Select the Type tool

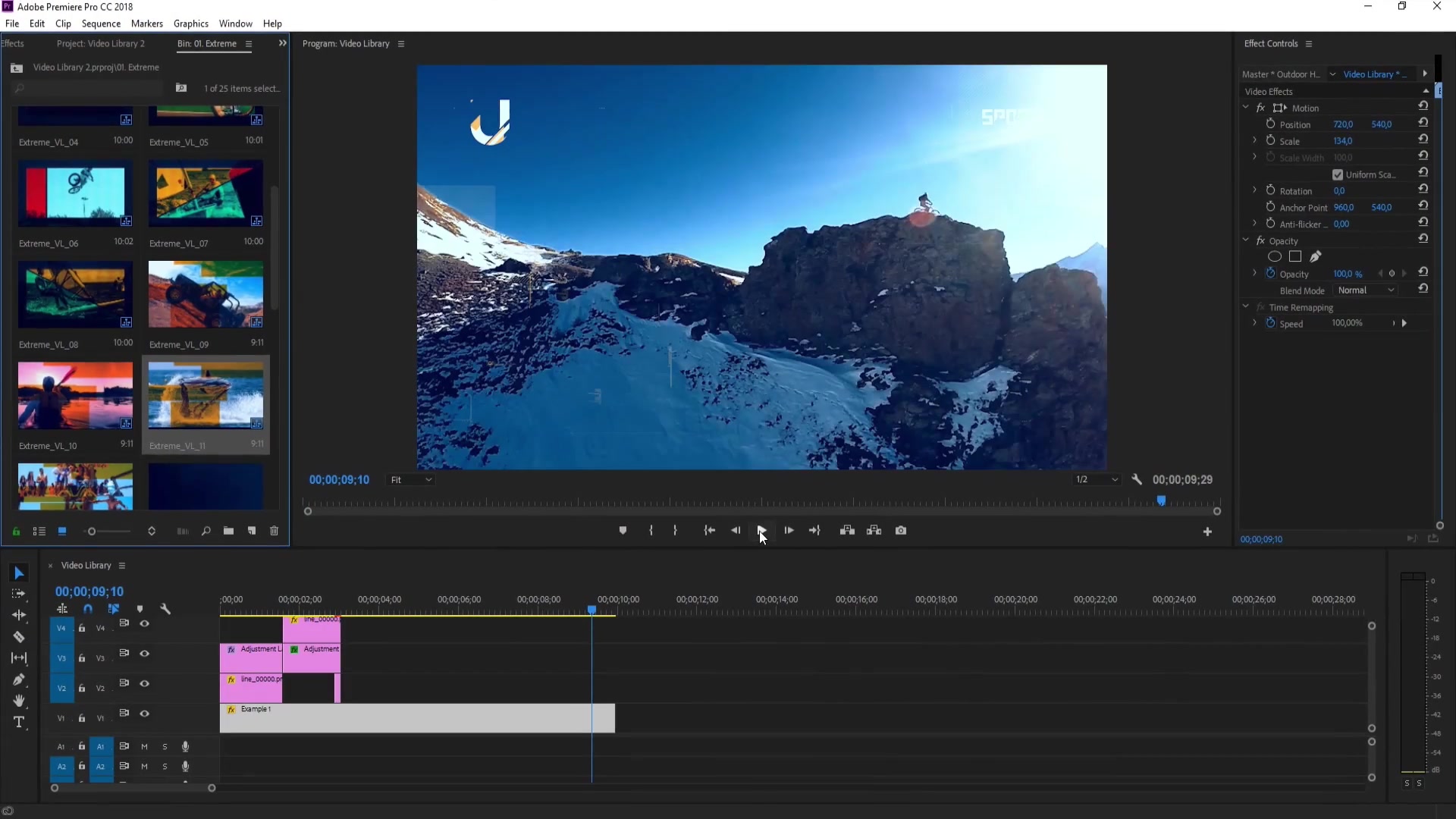click(19, 722)
